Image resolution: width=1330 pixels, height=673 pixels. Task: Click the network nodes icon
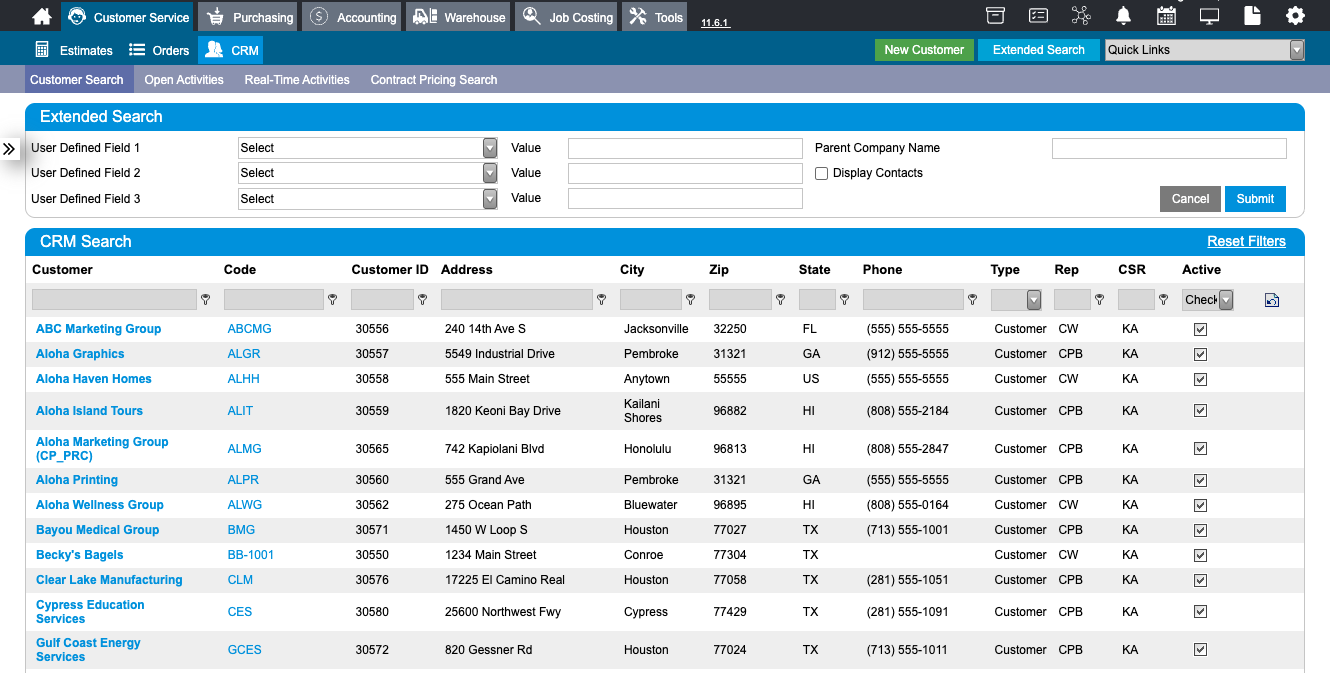click(1081, 16)
